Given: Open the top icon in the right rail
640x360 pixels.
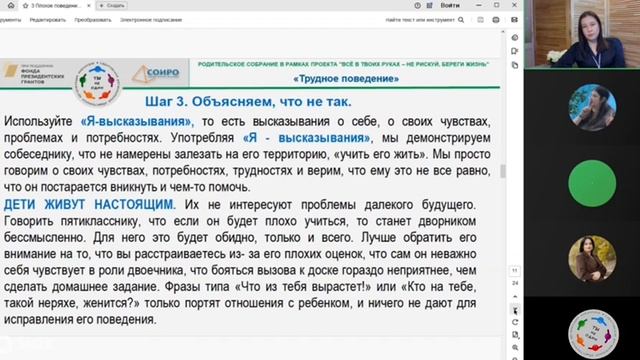Looking at the screenshot, I should point(515,38).
